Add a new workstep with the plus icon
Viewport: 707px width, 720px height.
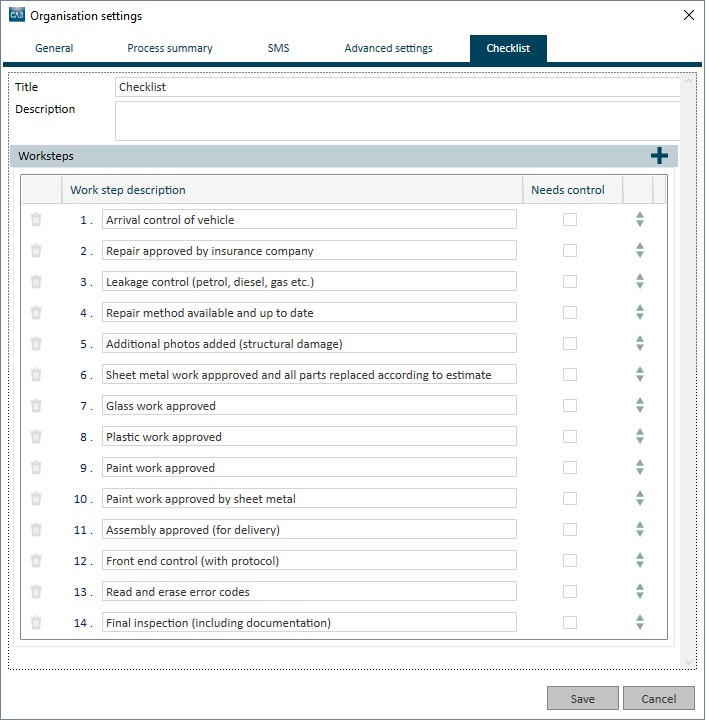click(660, 156)
